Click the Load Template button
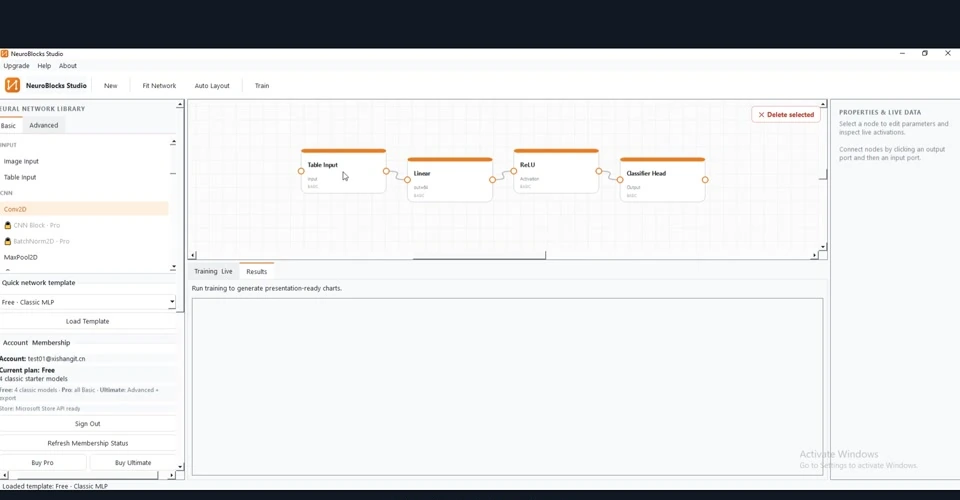This screenshot has height=500, width=960. pyautogui.click(x=88, y=321)
